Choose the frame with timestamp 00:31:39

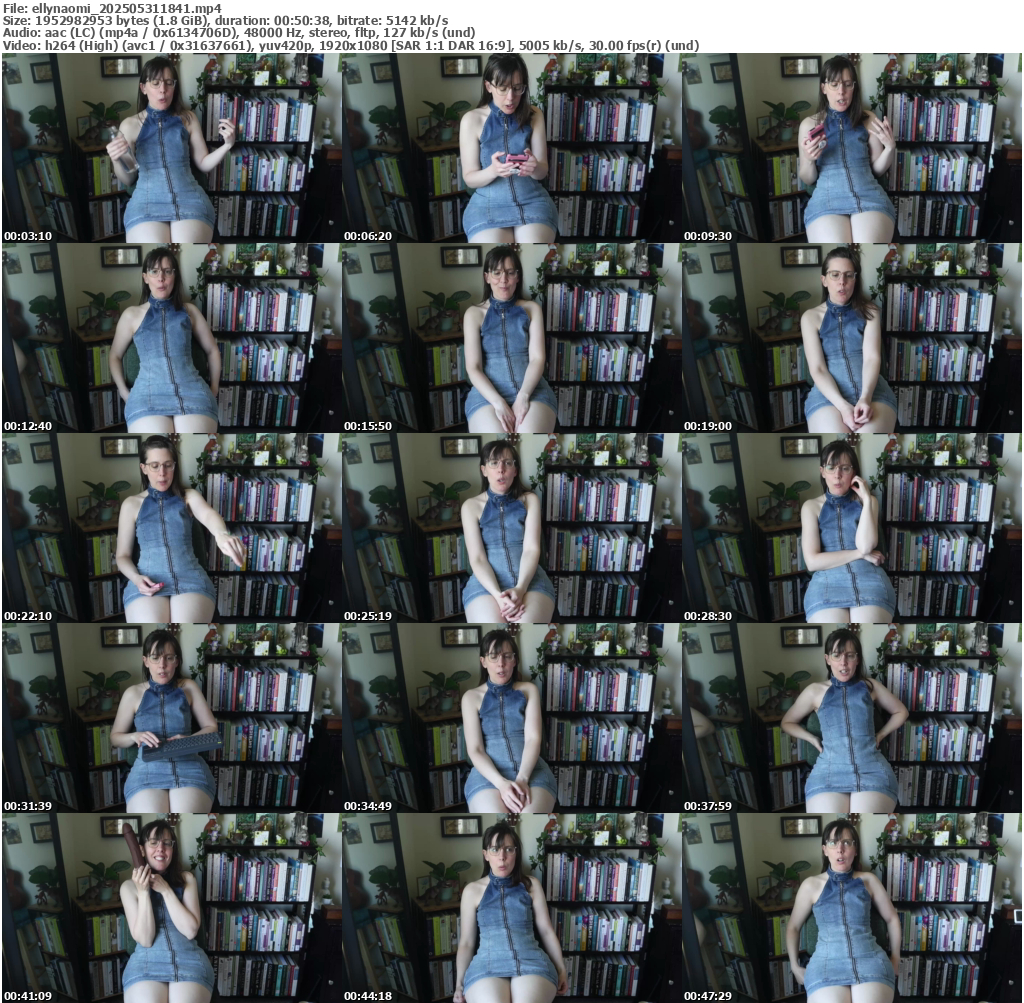(x=171, y=718)
